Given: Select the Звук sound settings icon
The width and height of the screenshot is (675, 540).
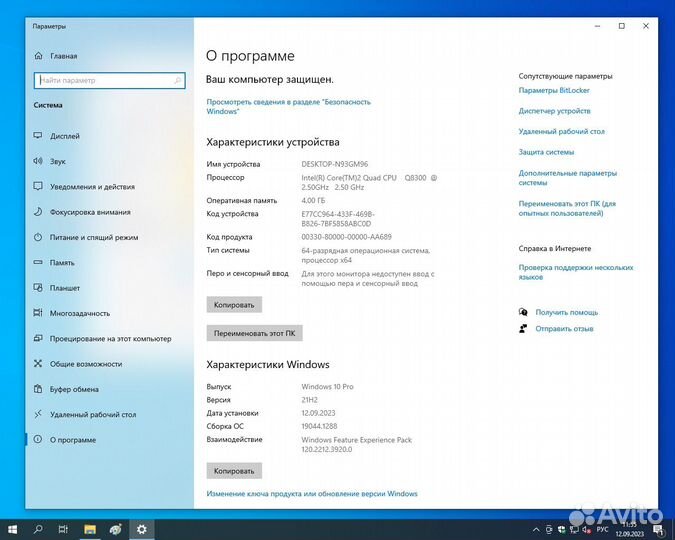Looking at the screenshot, I should point(38,161).
